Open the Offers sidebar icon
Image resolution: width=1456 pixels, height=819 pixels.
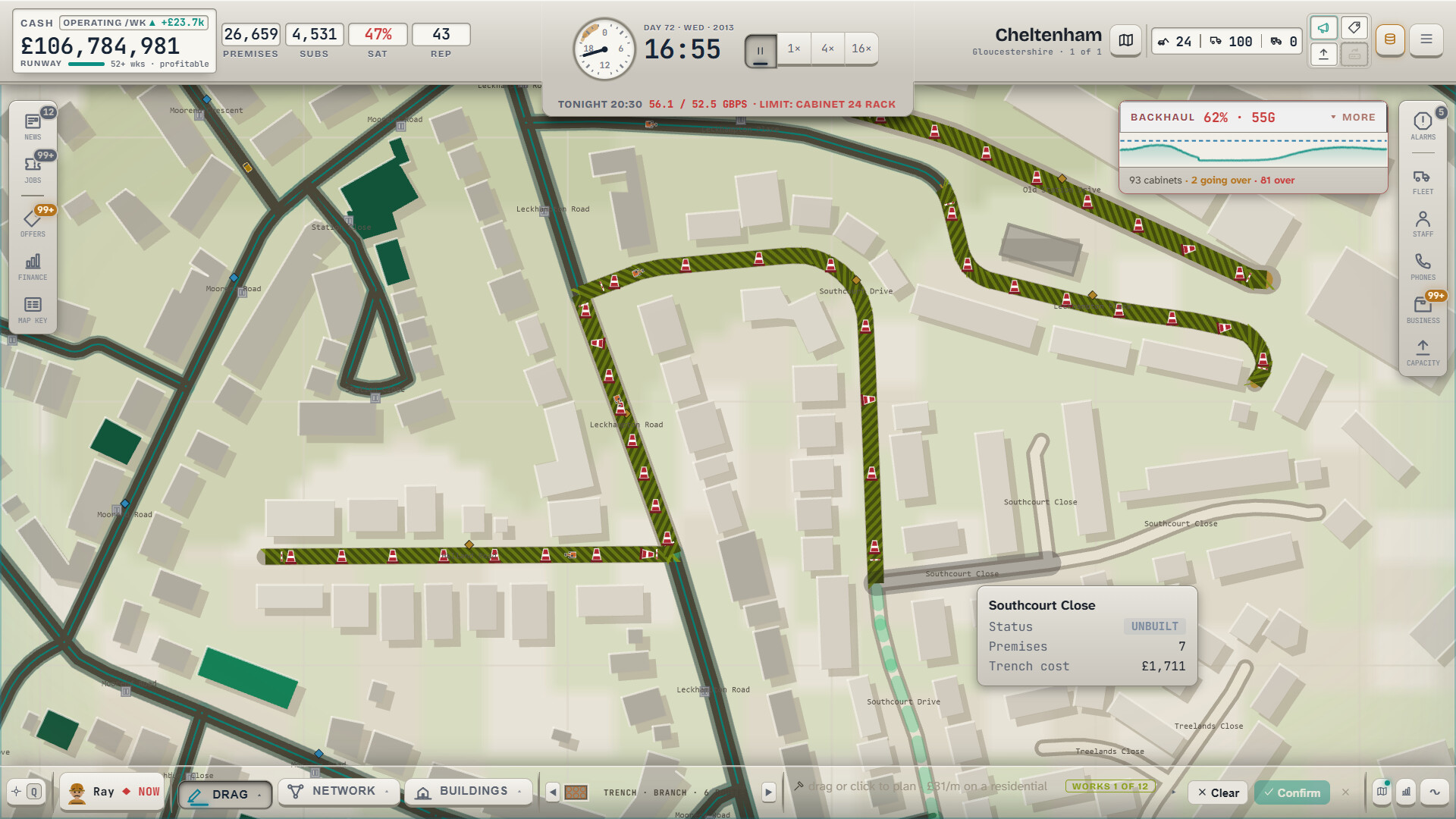tap(33, 224)
